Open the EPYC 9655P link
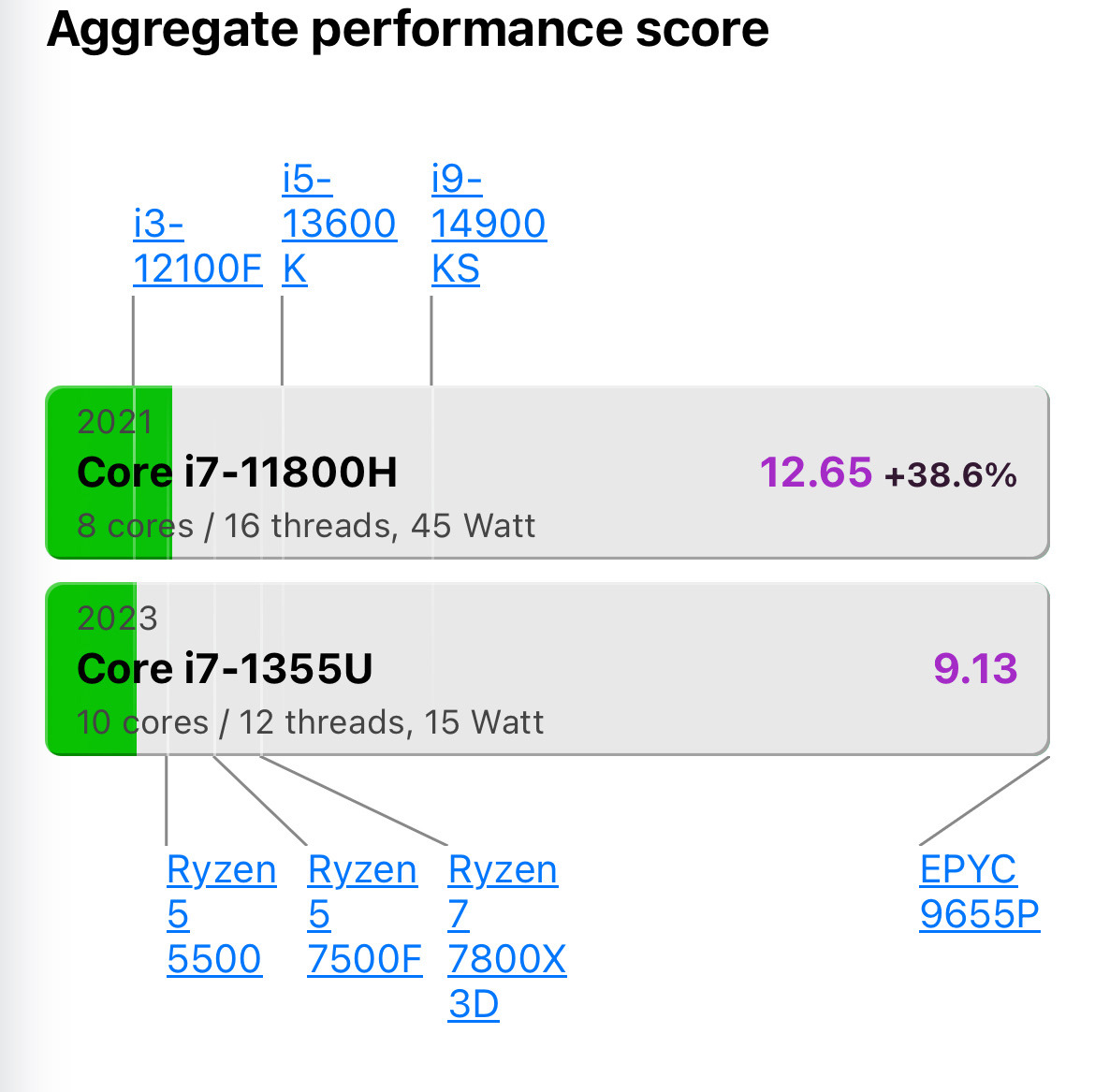Viewport: 1095px width, 1092px height. [978, 892]
